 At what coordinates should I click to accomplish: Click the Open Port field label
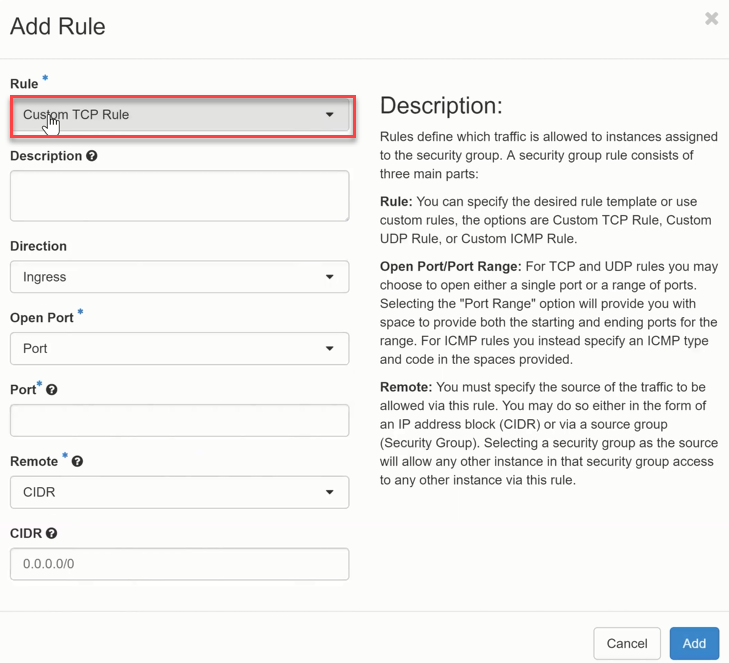(x=41, y=318)
